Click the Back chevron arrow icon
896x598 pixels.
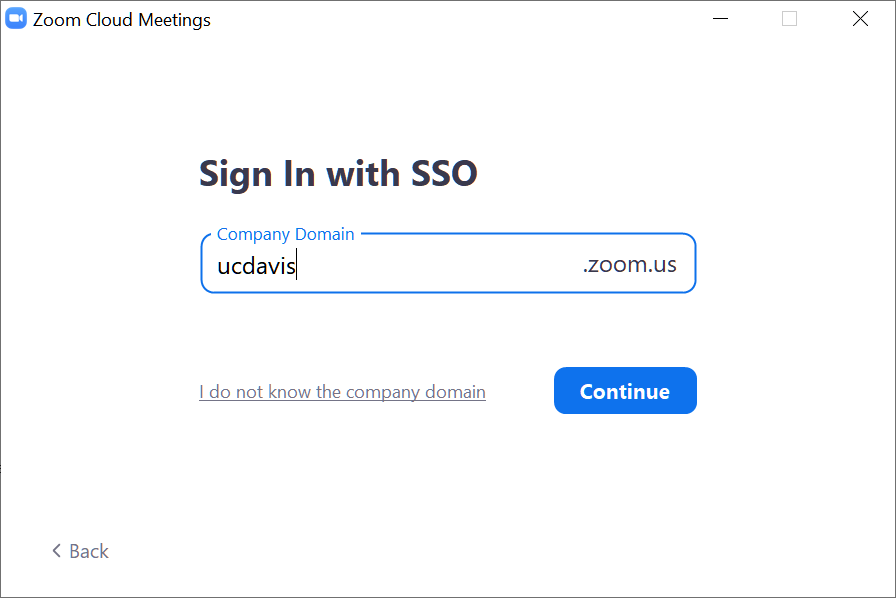click(57, 551)
